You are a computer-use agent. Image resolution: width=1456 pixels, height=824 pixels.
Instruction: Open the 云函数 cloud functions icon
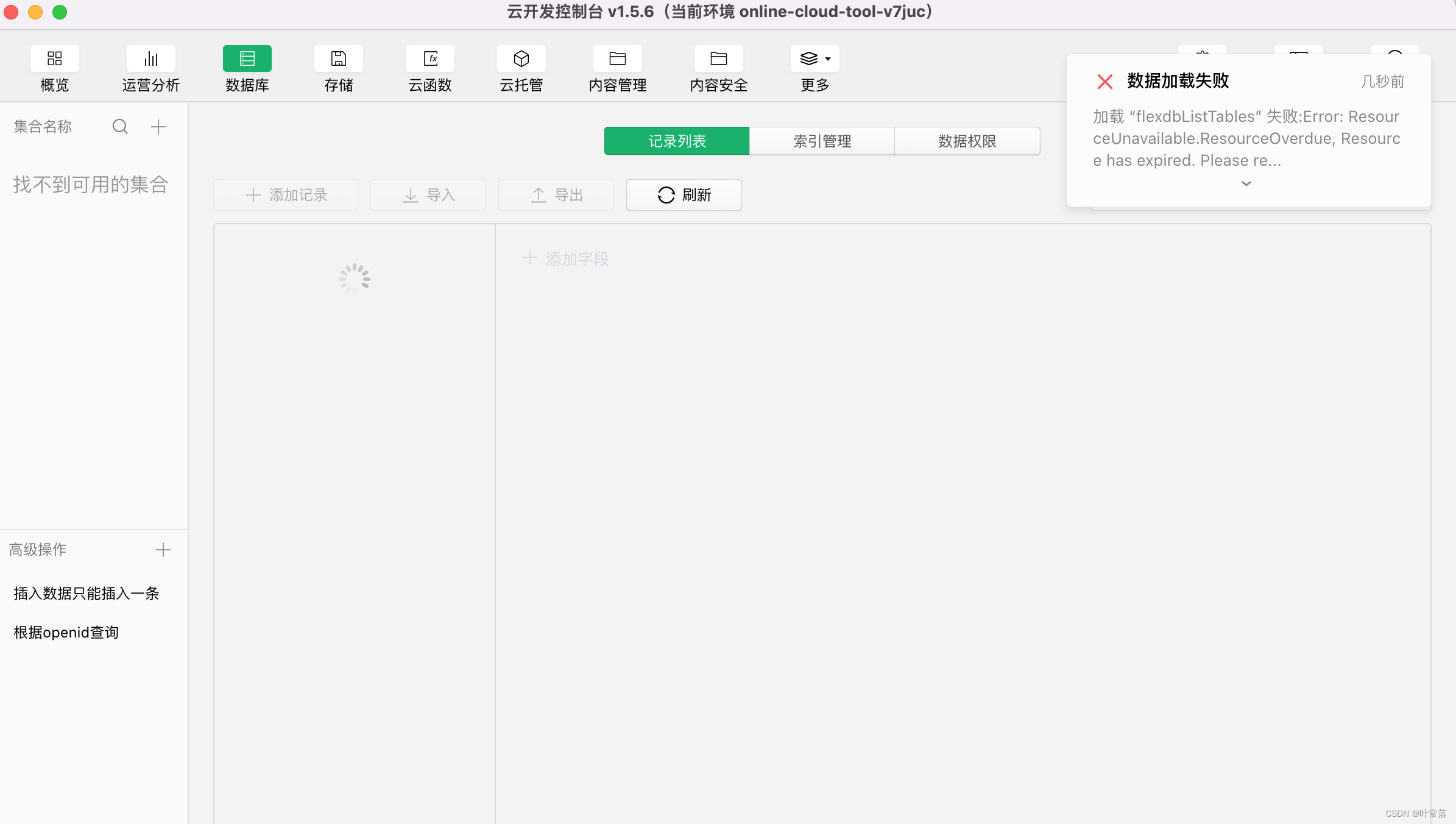click(x=429, y=59)
